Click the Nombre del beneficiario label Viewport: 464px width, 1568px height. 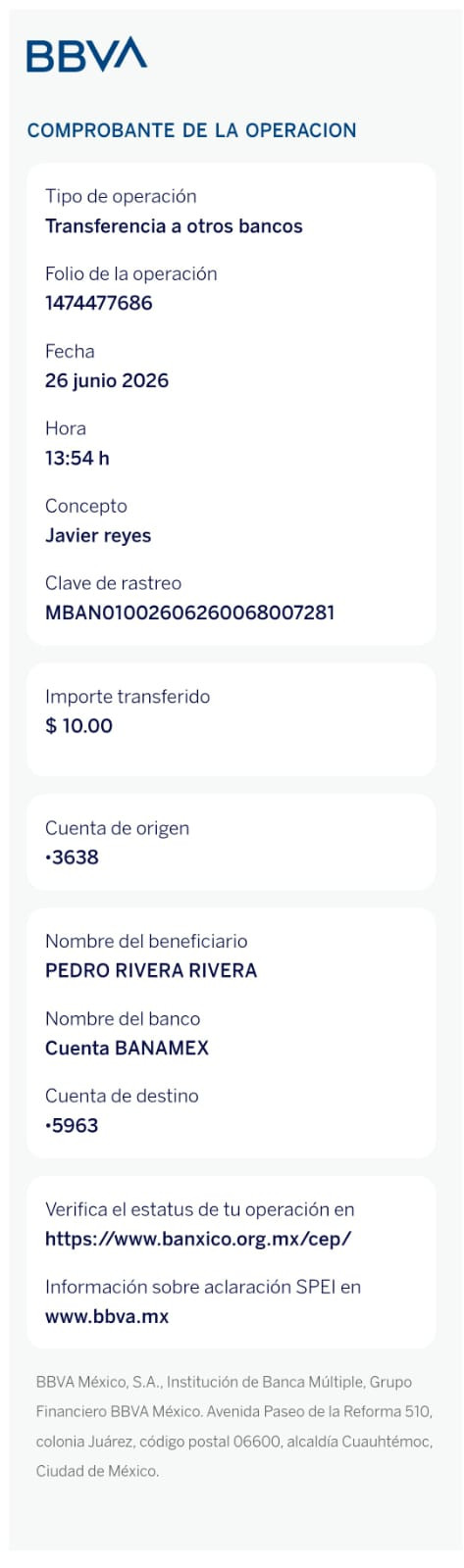146,941
